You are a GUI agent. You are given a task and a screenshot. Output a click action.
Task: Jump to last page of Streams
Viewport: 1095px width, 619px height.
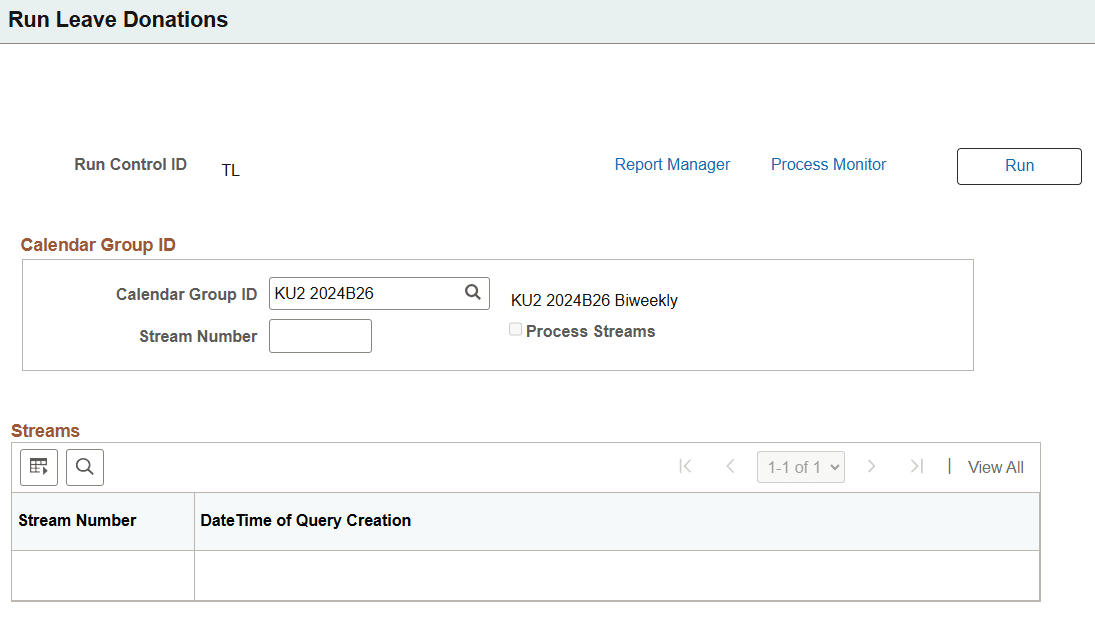(917, 467)
